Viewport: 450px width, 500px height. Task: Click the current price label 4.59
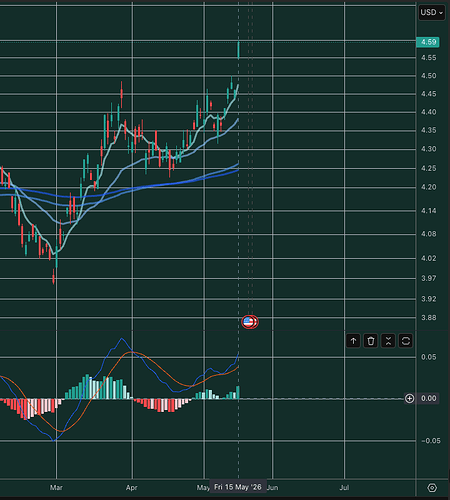pos(428,42)
